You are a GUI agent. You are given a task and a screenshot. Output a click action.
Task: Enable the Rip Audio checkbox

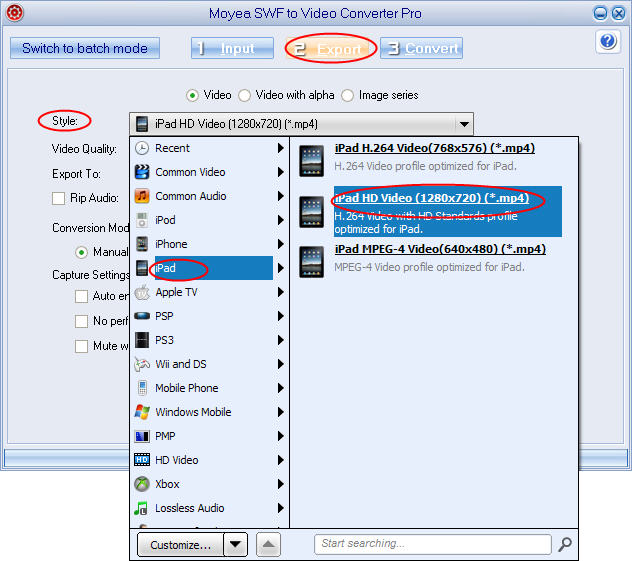click(x=58, y=198)
